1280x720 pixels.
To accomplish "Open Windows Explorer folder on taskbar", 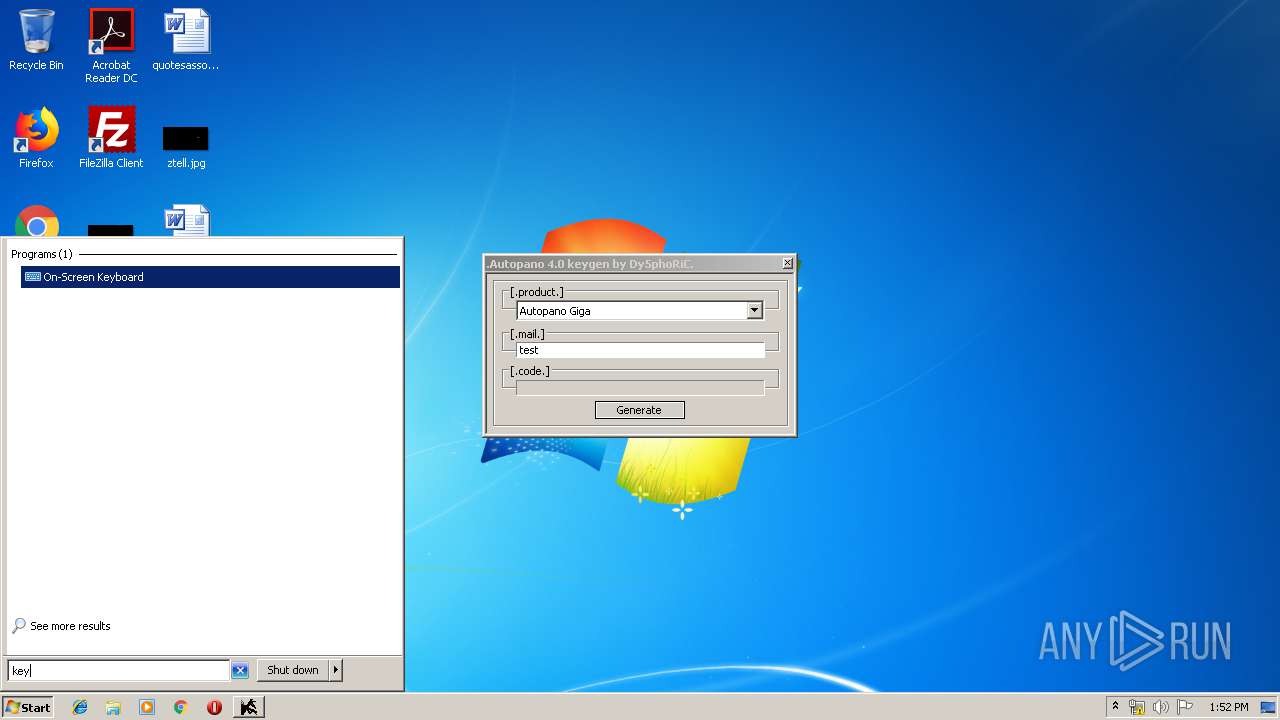I will pyautogui.click(x=113, y=707).
